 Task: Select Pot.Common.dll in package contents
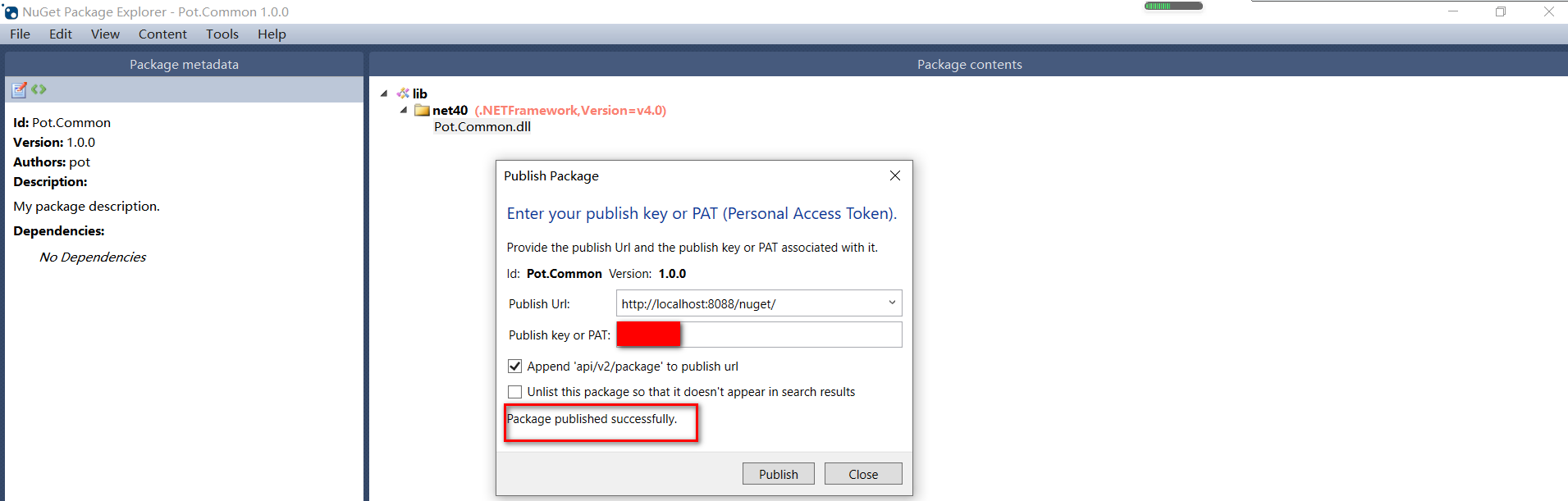482,126
